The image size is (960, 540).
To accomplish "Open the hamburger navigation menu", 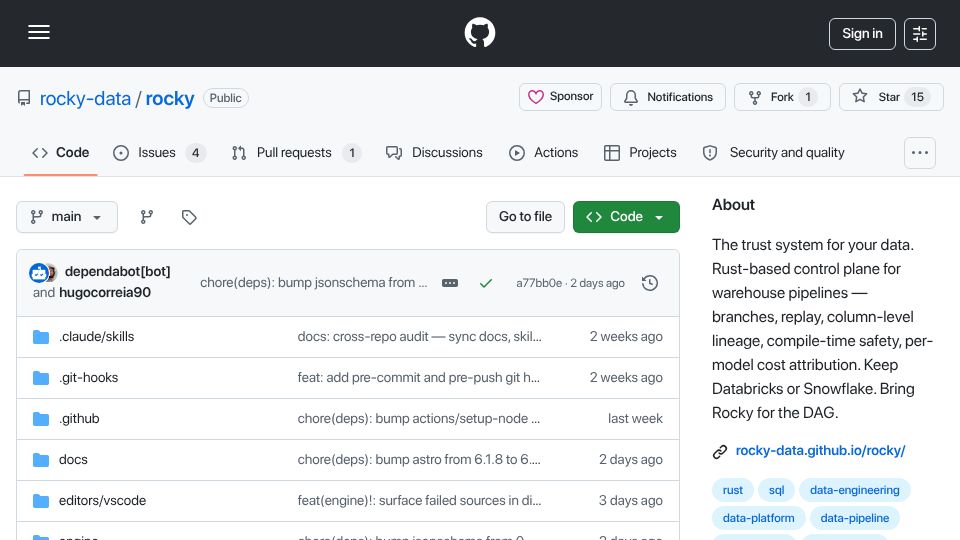I will (x=39, y=32).
